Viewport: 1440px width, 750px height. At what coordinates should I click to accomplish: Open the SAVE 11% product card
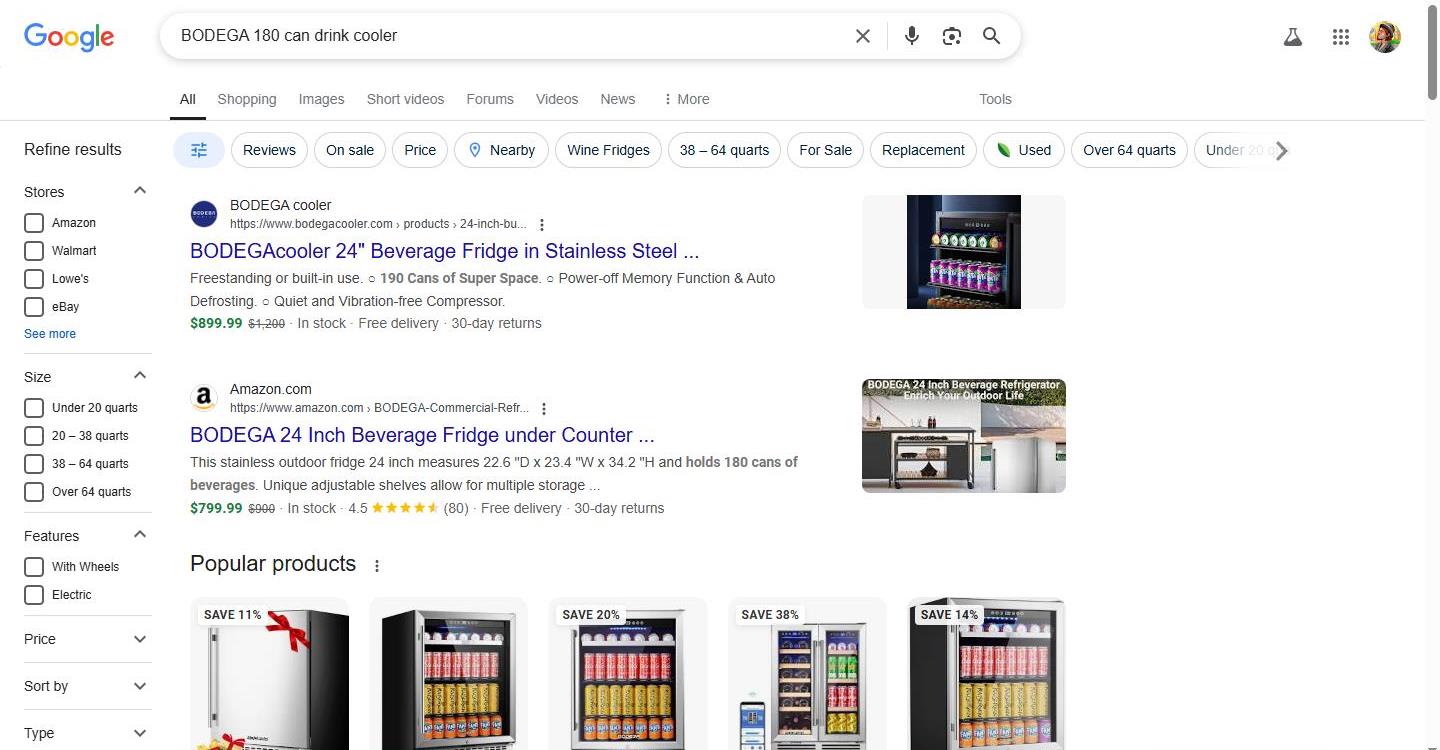[270, 674]
